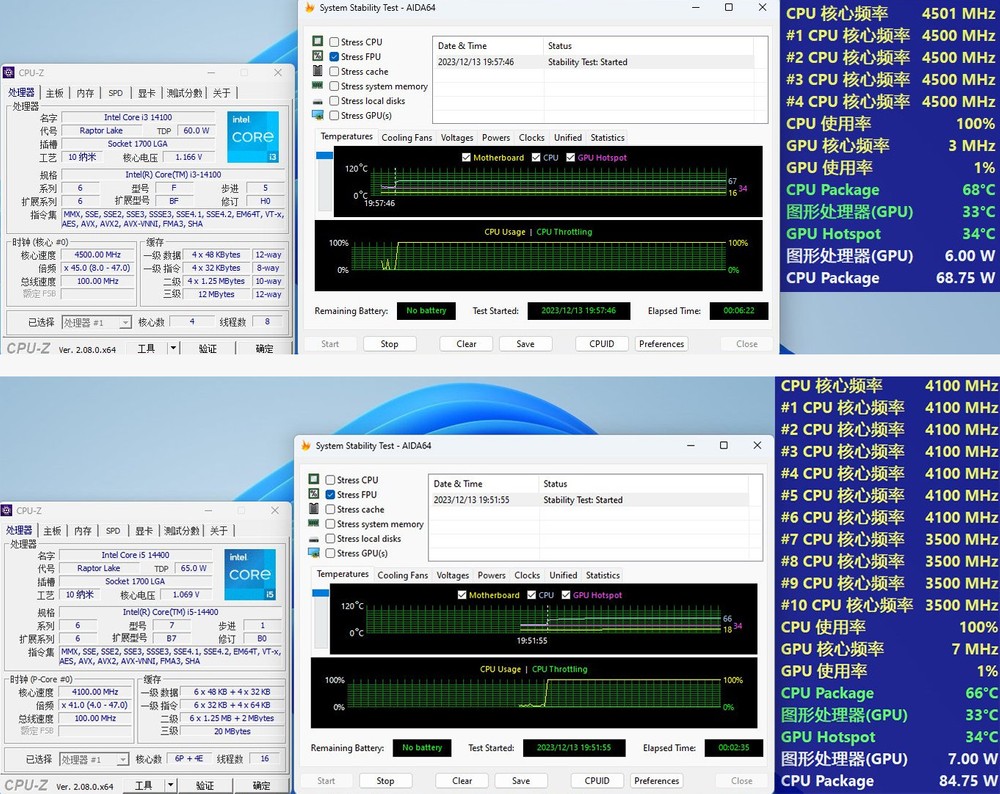The width and height of the screenshot is (1000, 794).
Task: Select Clocks tab in upper AIDA64 window
Action: pos(531,137)
